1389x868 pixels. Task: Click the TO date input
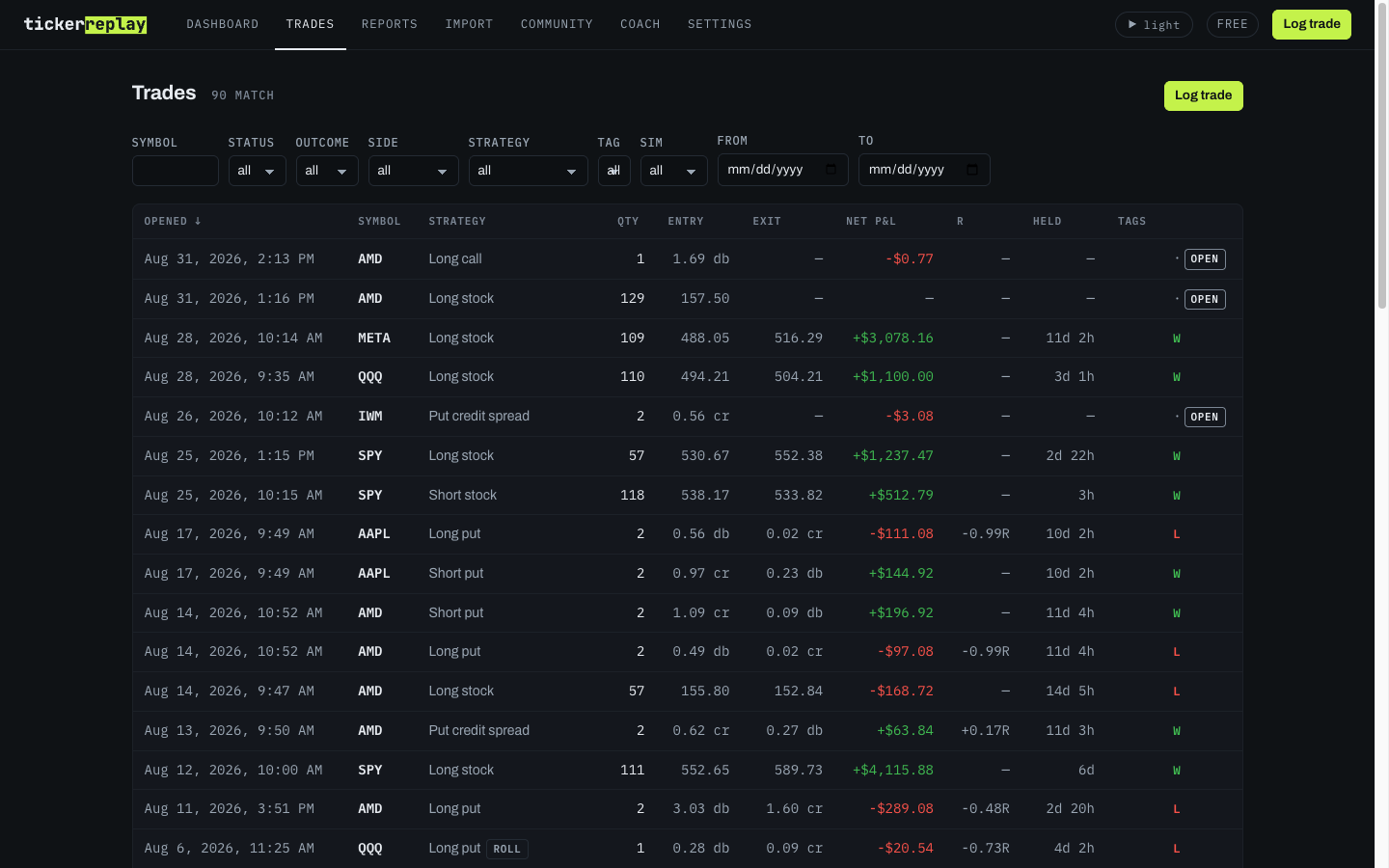point(924,170)
